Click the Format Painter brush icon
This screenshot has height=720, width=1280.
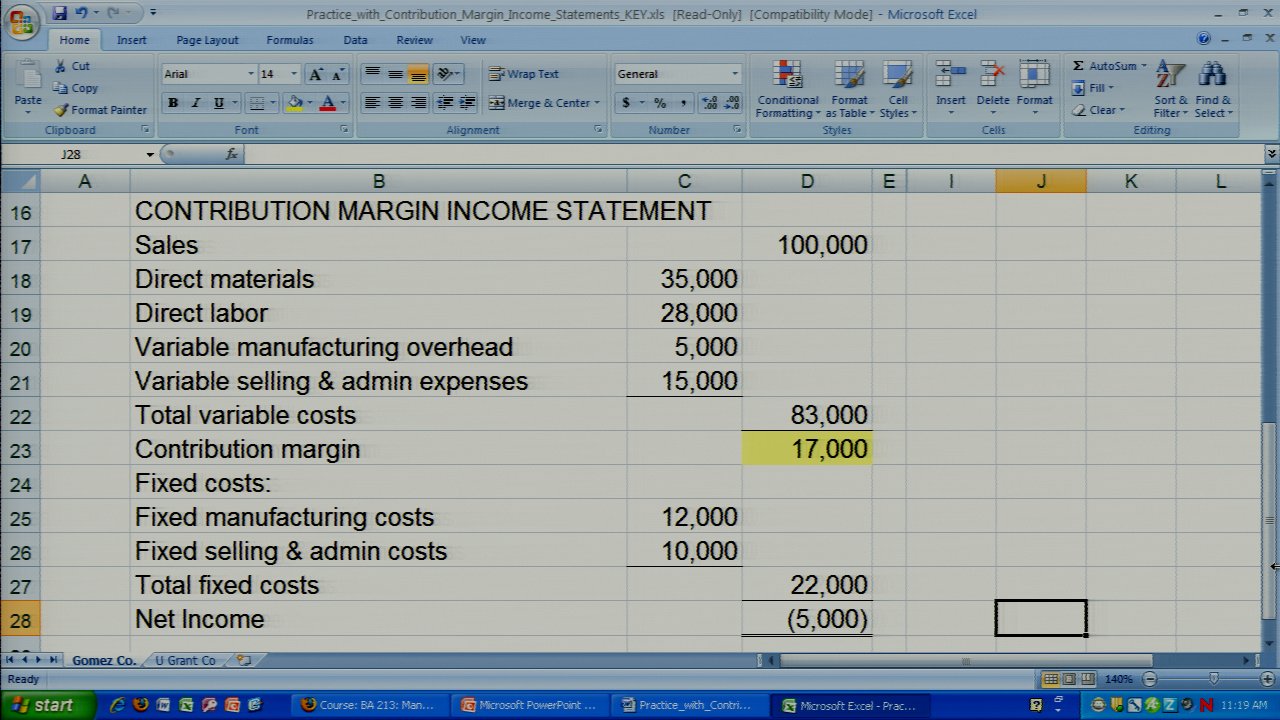click(61, 110)
